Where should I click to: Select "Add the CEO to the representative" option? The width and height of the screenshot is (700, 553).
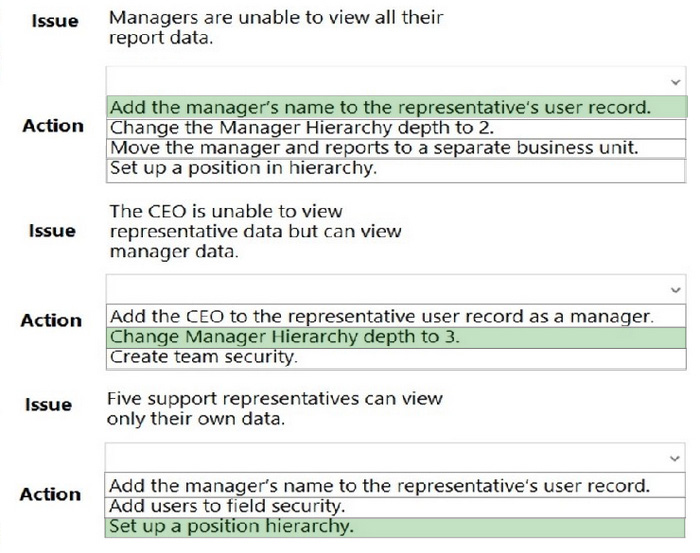(396, 316)
